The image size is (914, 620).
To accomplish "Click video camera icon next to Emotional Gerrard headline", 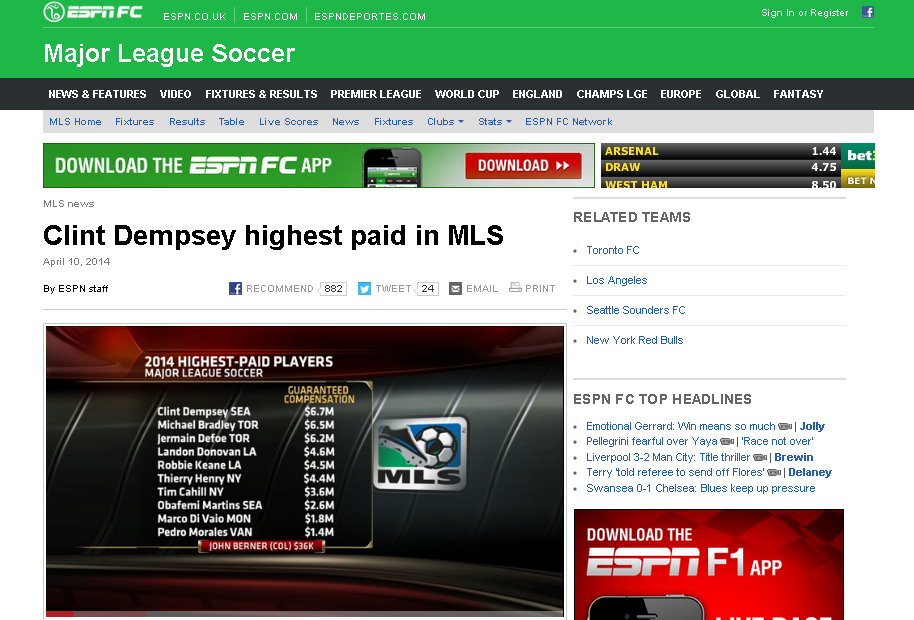I will pyautogui.click(x=785, y=427).
